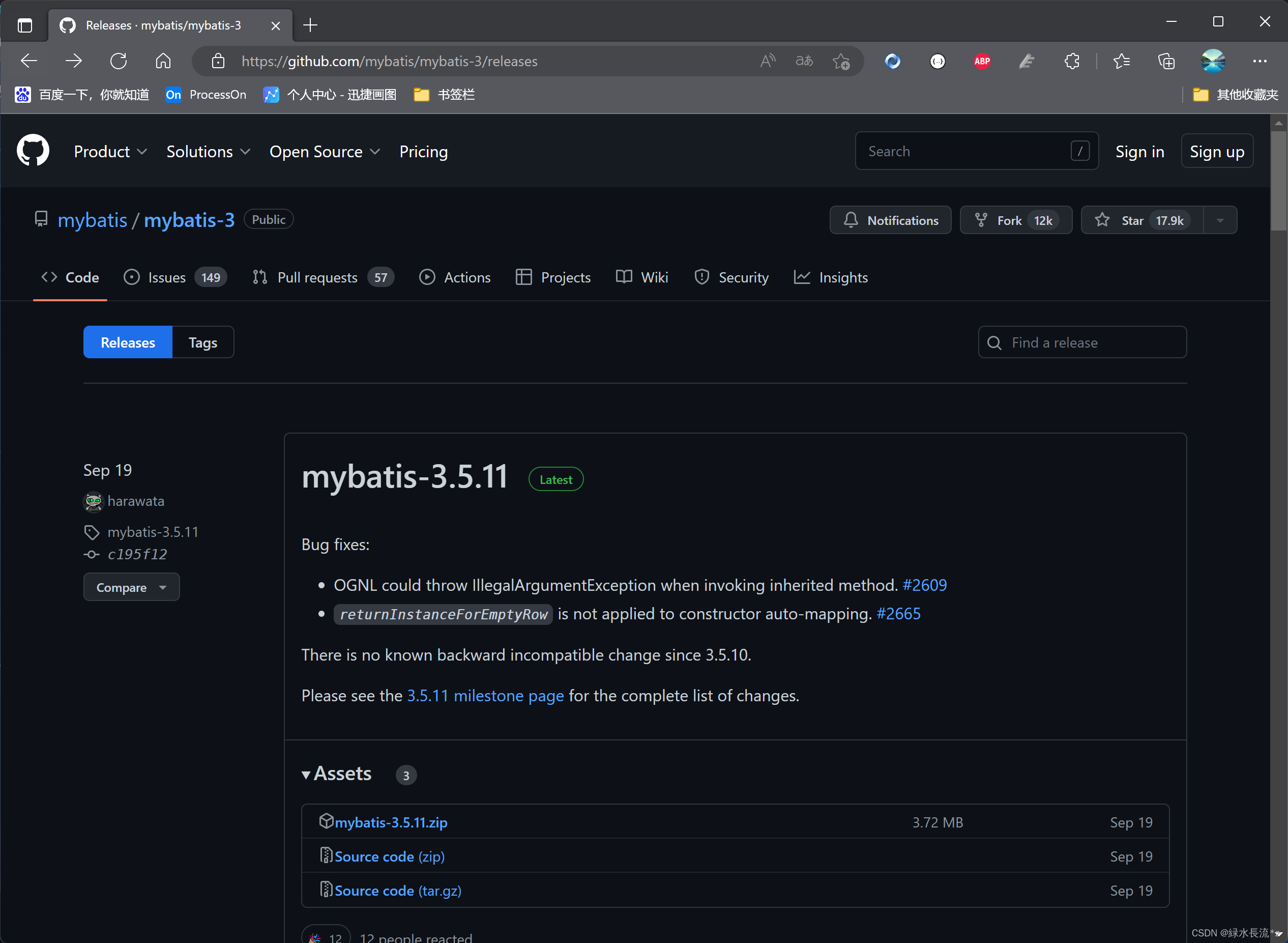Viewport: 1288px width, 943px height.
Task: Click Sign in
Action: point(1139,152)
